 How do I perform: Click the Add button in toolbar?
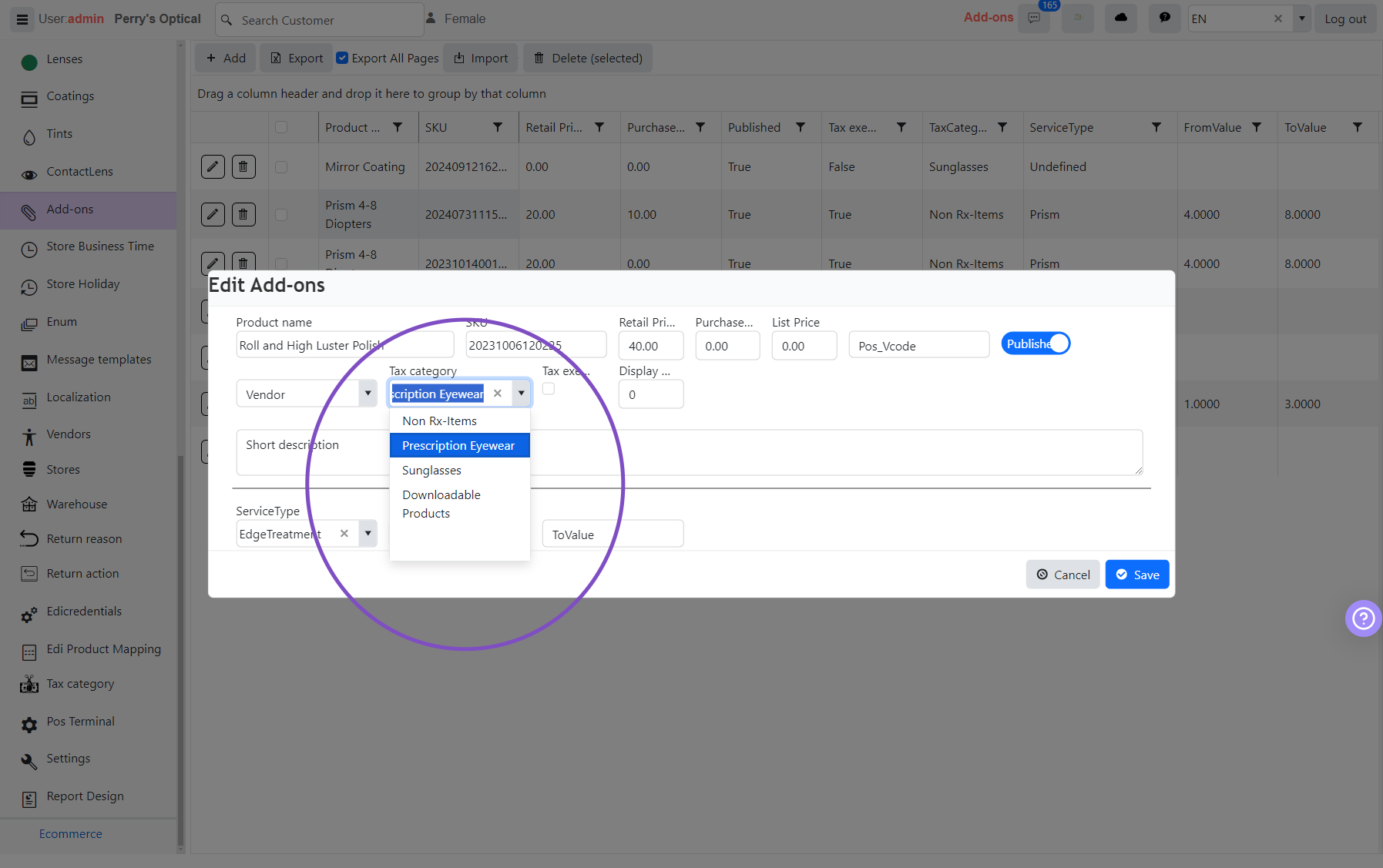225,58
